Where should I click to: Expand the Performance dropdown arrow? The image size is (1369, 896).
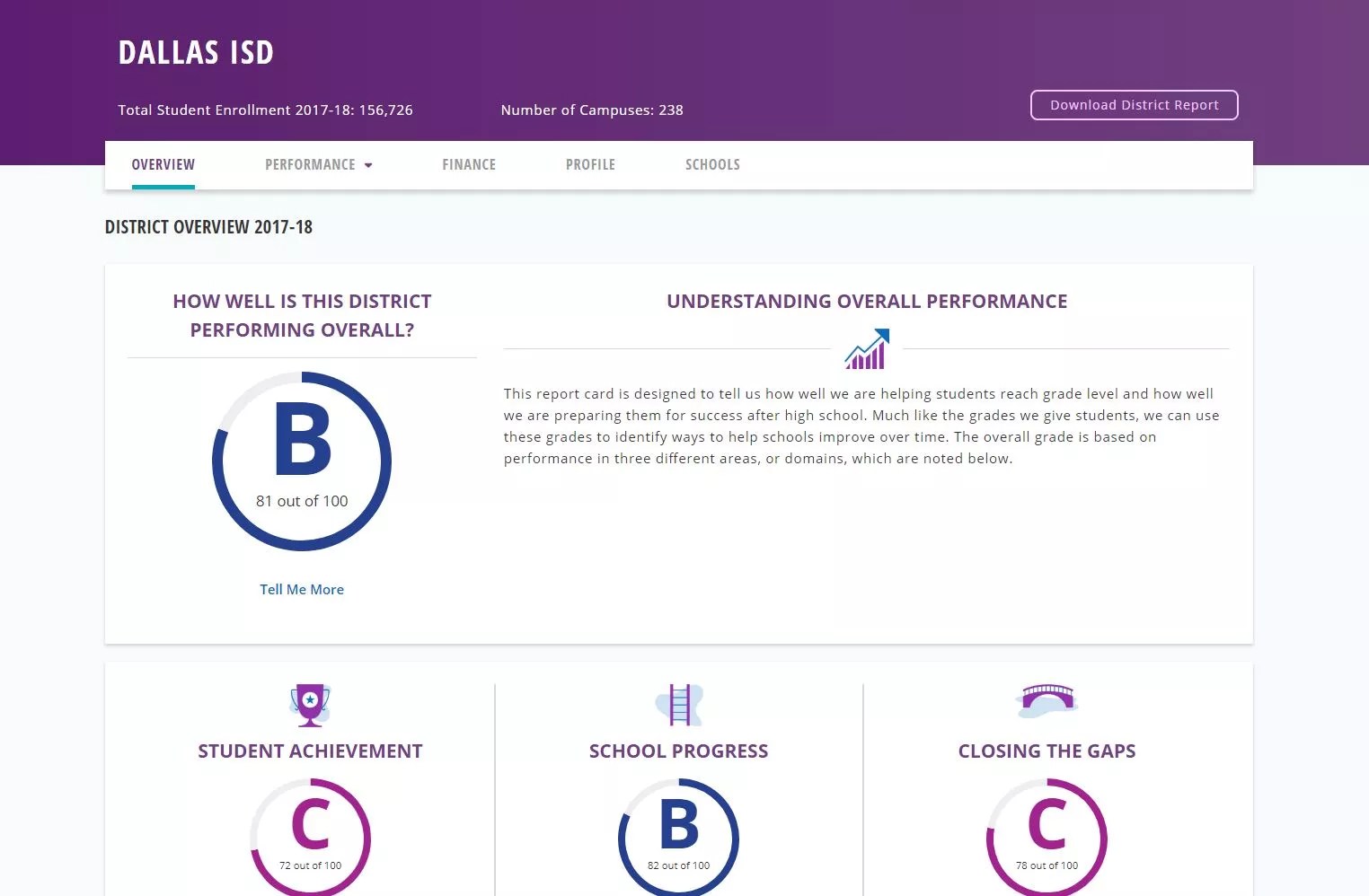pos(368,165)
